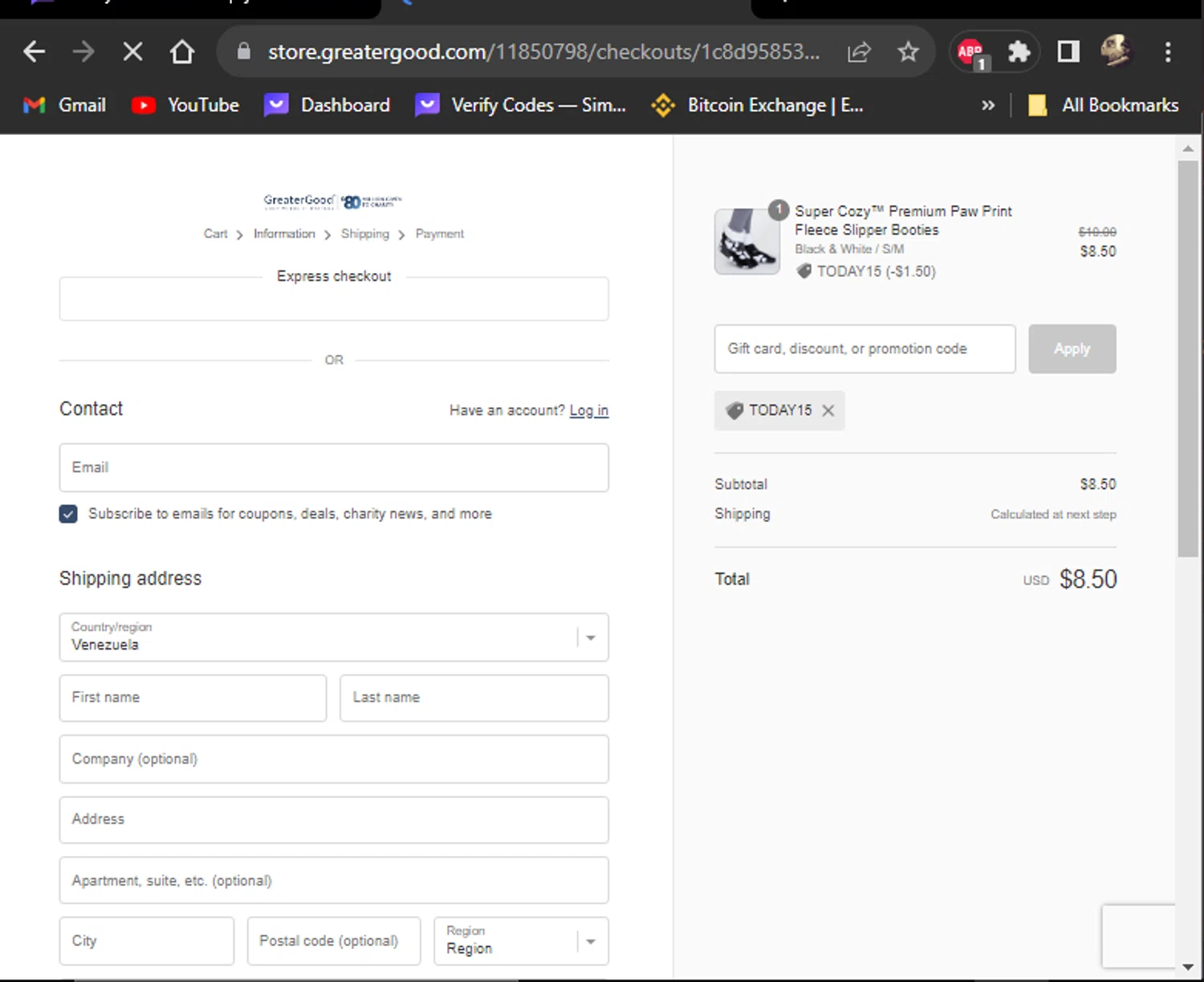Focus the Address field
This screenshot has width=1204, height=982.
coord(334,820)
